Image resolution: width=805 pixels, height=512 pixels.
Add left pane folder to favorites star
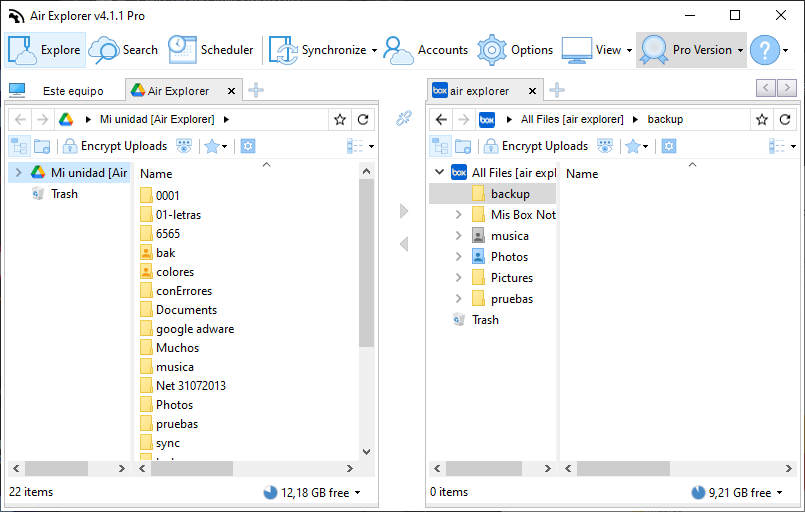[x=339, y=120]
